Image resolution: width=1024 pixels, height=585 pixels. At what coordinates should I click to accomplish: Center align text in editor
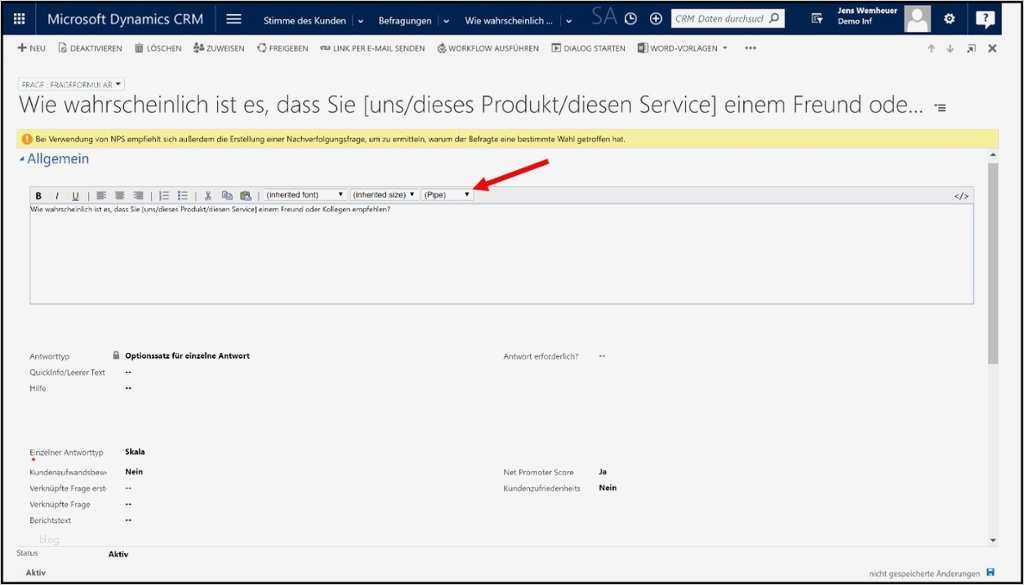[x=120, y=195]
